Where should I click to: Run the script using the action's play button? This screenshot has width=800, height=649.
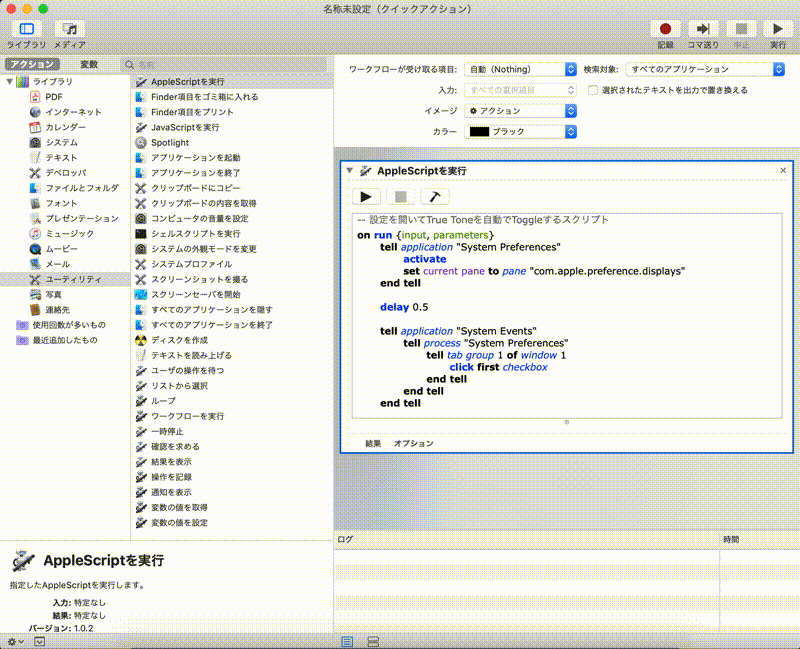tap(366, 196)
